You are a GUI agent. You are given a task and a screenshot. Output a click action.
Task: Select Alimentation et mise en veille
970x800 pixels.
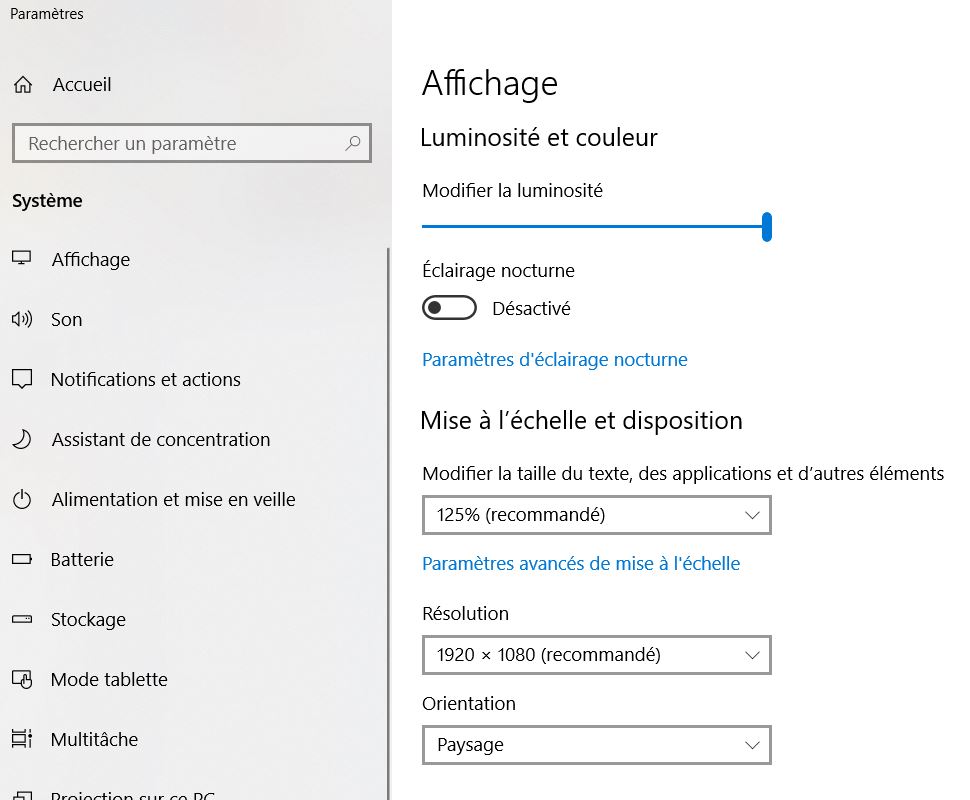pyautogui.click(x=173, y=499)
